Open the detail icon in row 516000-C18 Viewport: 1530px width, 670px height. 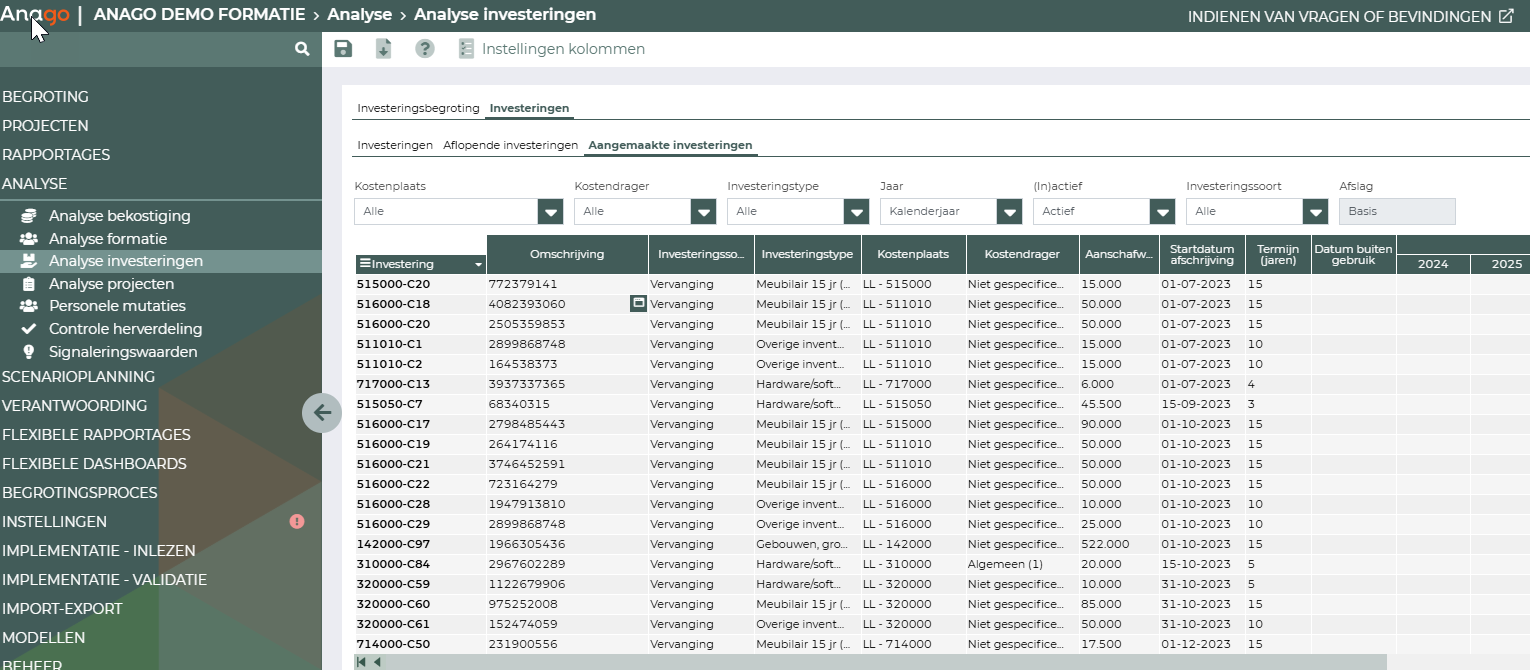[638, 303]
